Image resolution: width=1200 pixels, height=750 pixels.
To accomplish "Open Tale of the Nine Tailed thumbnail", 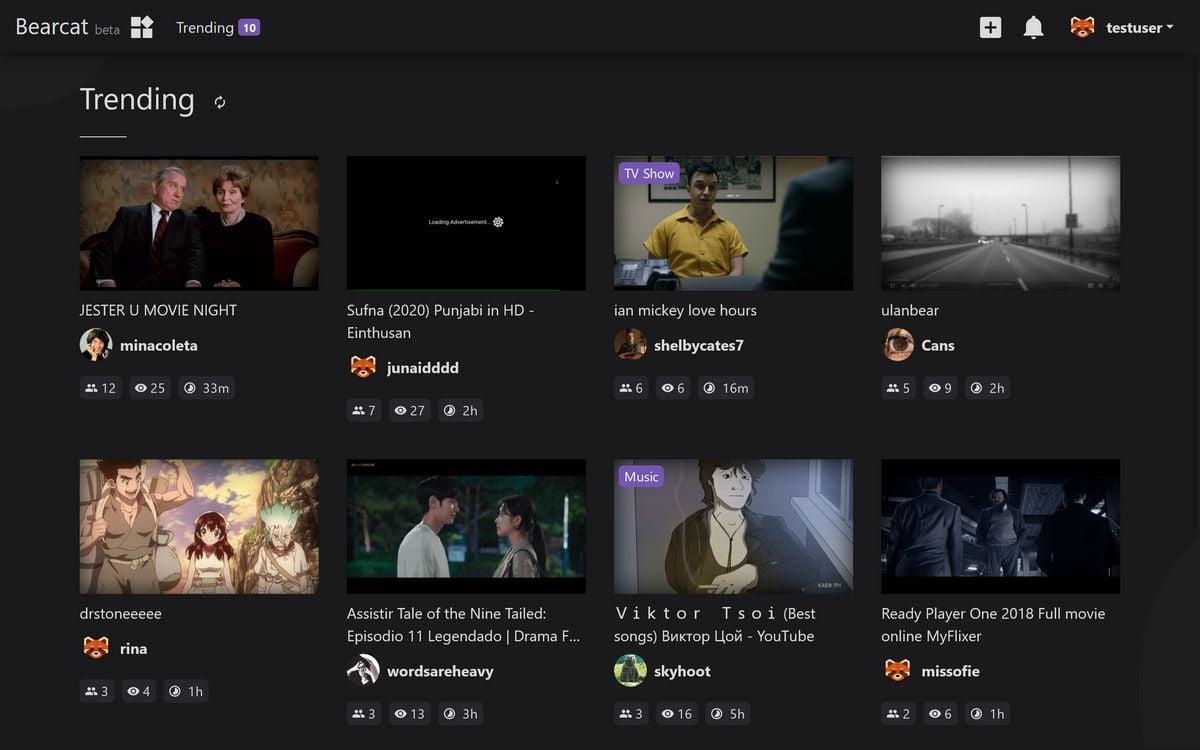I will (x=466, y=527).
